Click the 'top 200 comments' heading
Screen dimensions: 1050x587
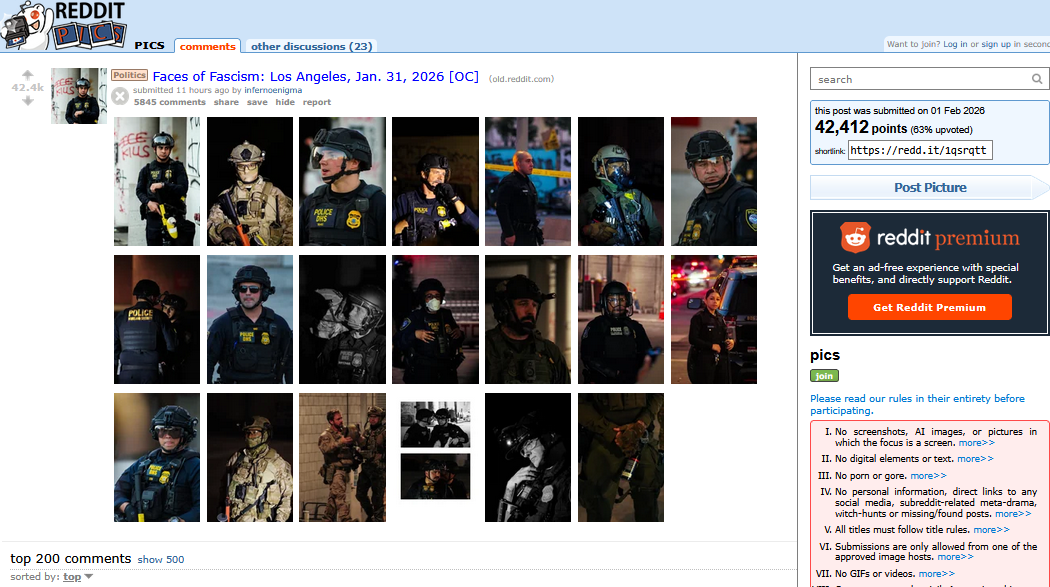point(70,558)
